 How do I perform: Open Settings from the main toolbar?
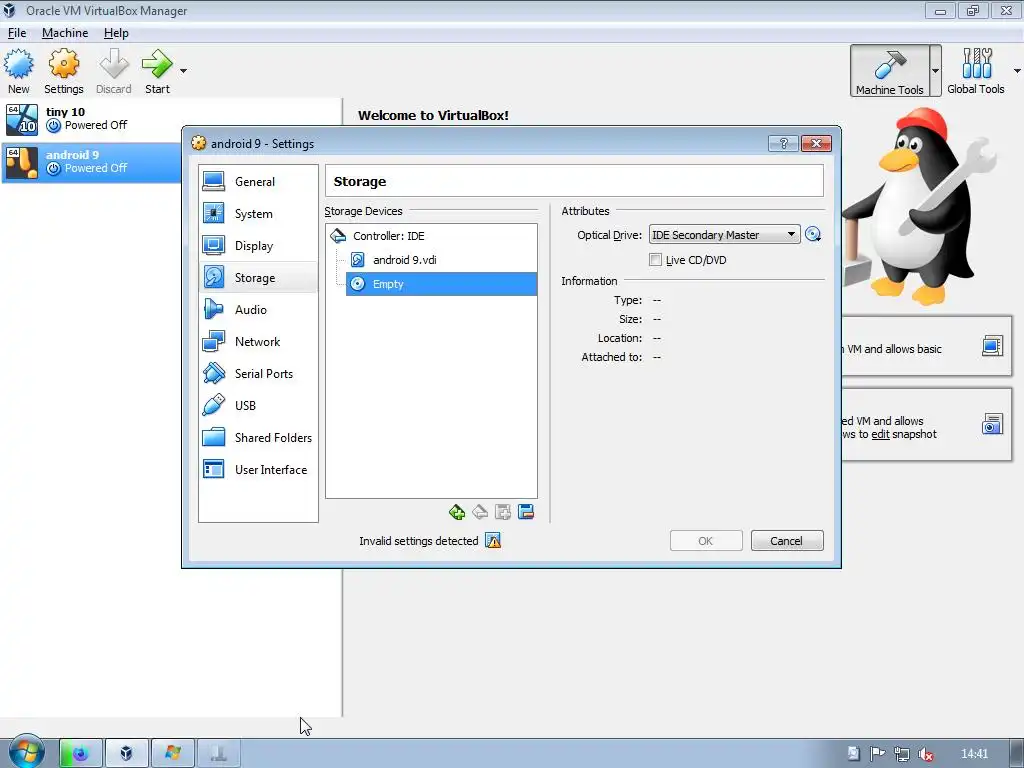pos(63,71)
